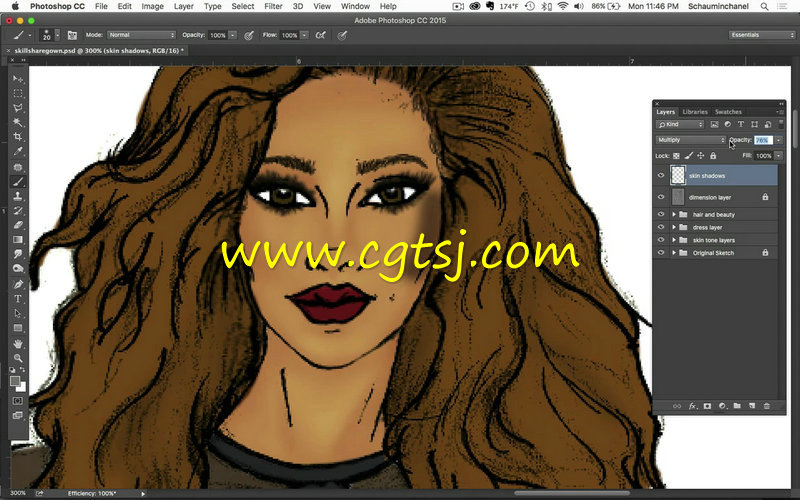The height and width of the screenshot is (500, 800).
Task: Open the Select menu
Action: point(242,6)
